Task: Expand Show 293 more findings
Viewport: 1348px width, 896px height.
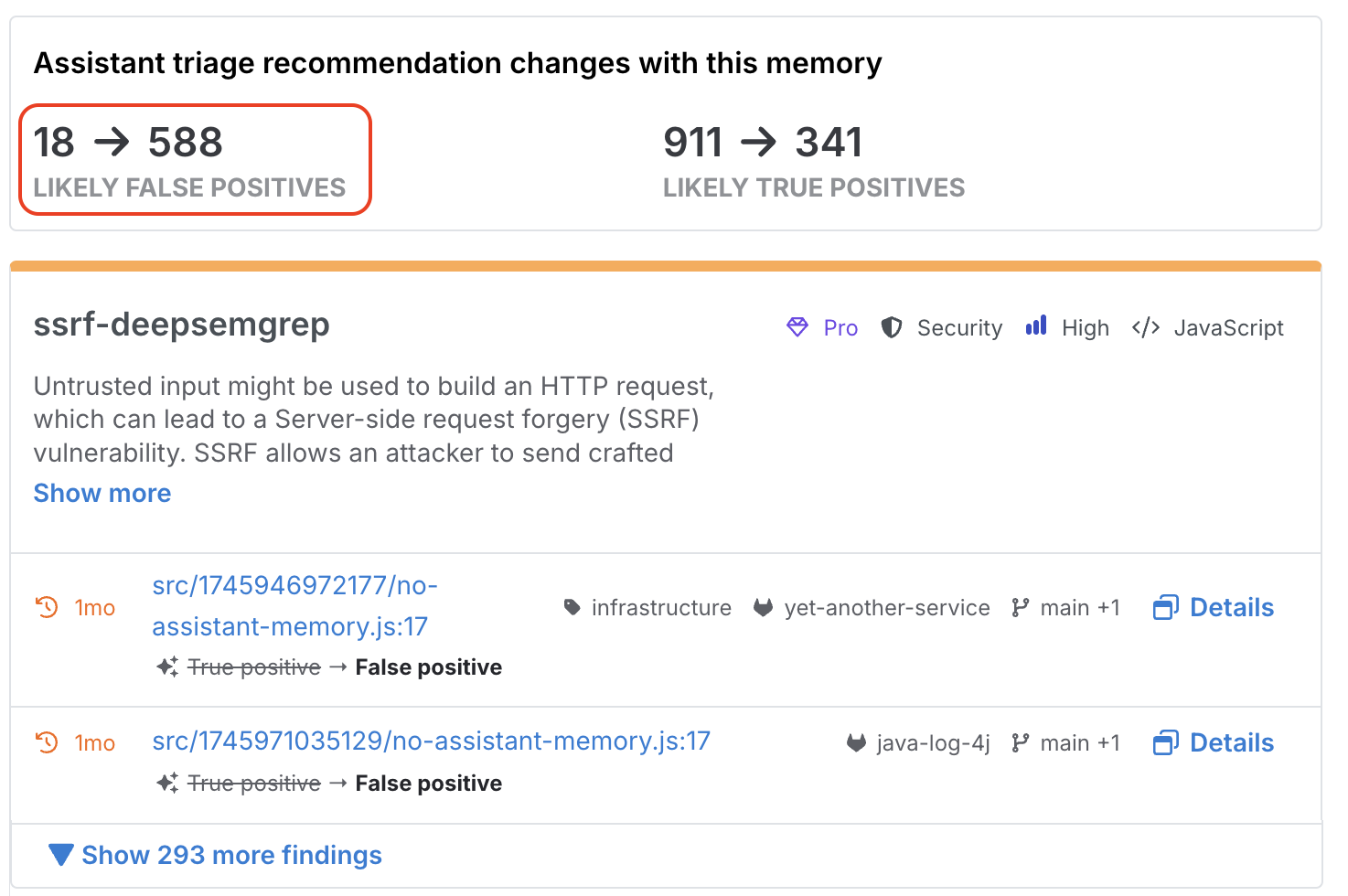Action: [231, 855]
